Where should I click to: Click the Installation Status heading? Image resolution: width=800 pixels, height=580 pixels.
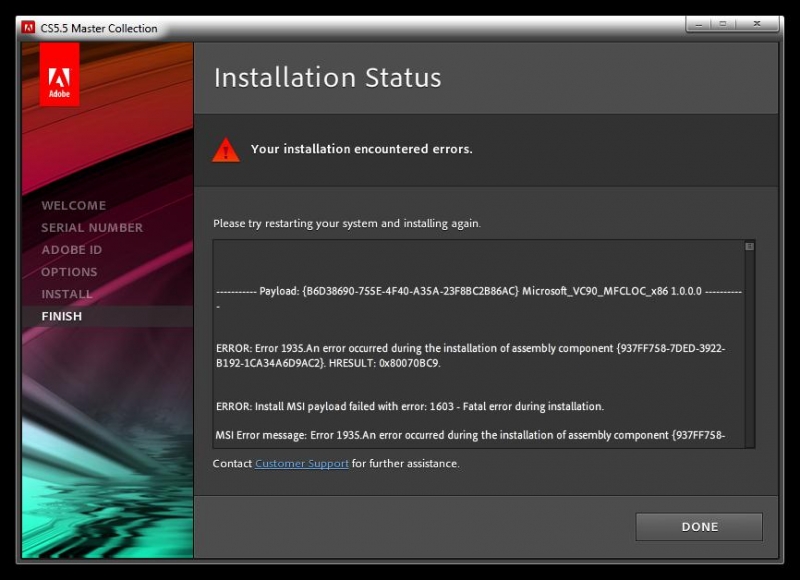(x=327, y=78)
